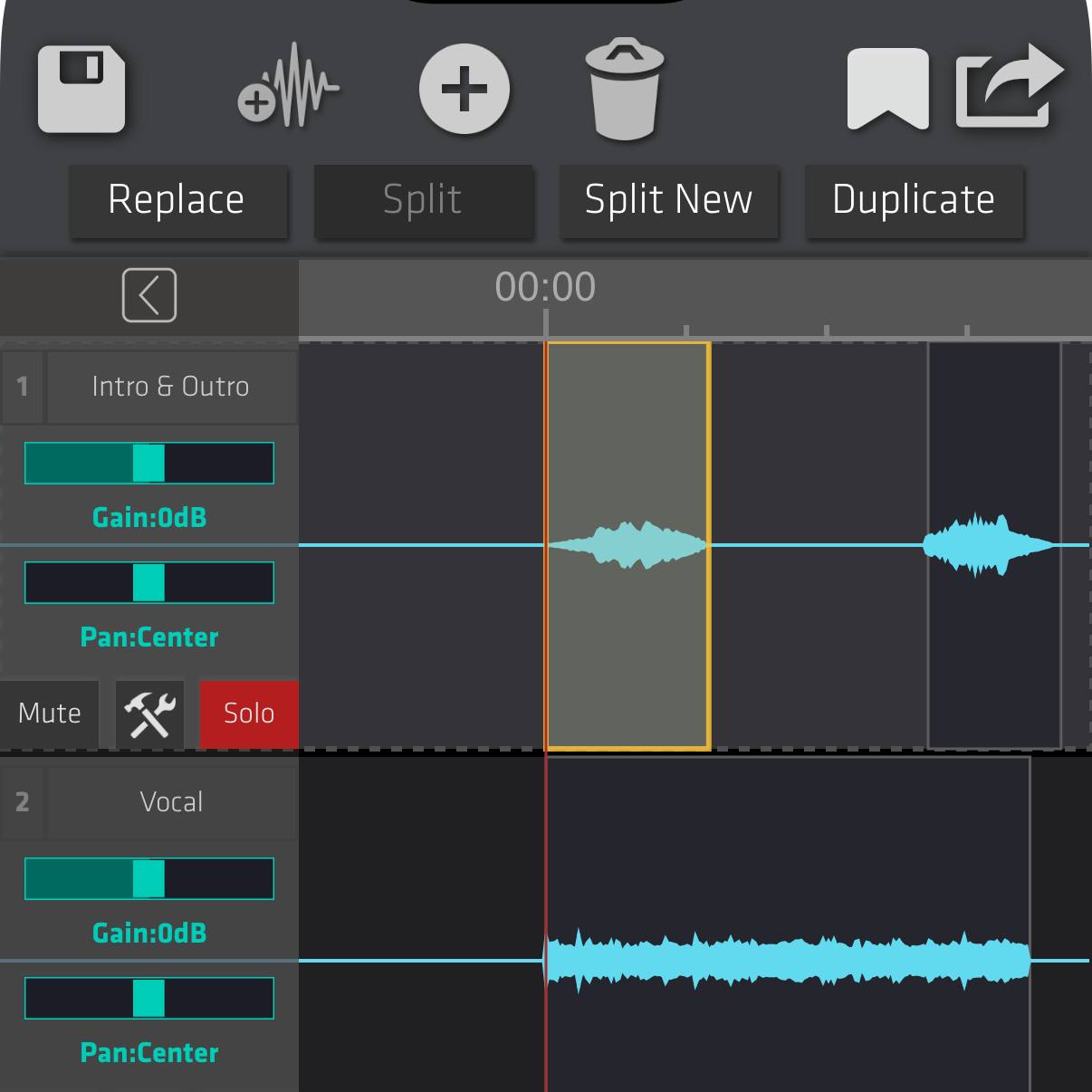Collapse the track panel with the back chevron
Viewport: 1092px width, 1092px height.
(x=149, y=295)
